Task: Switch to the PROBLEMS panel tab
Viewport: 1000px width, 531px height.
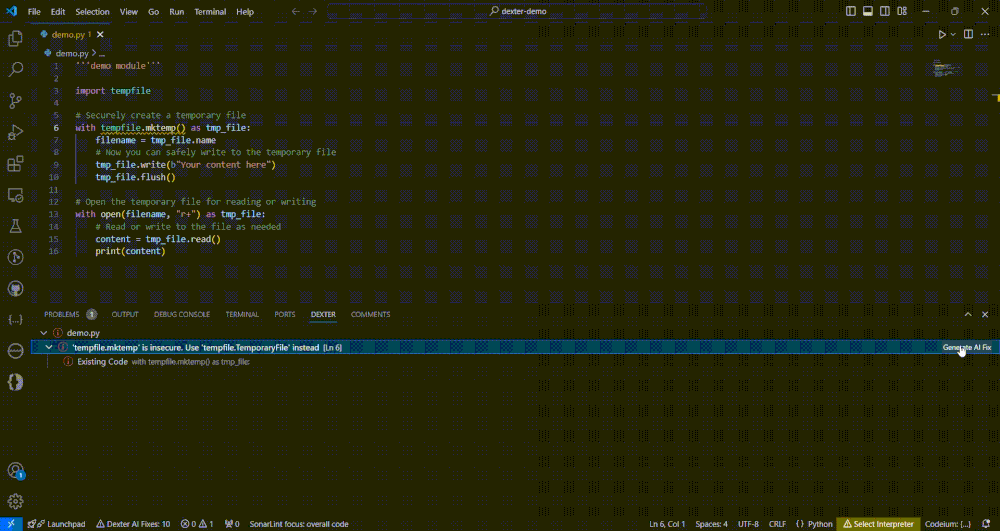Action: (61, 314)
